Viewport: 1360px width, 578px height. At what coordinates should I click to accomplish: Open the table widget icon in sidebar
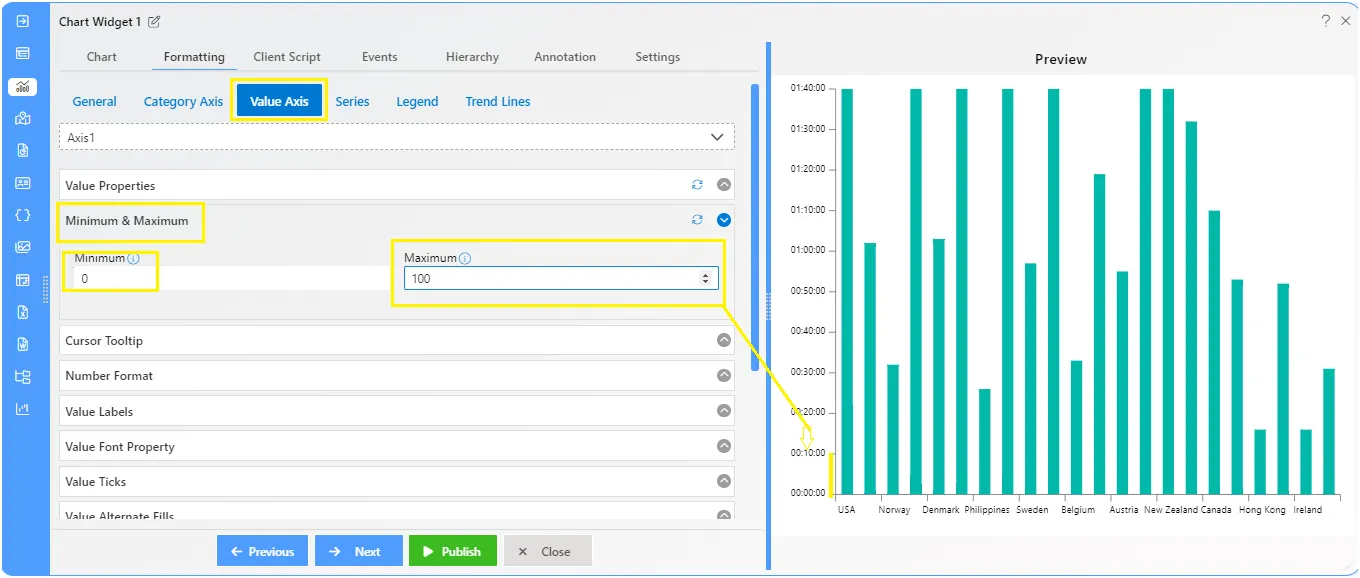point(23,53)
